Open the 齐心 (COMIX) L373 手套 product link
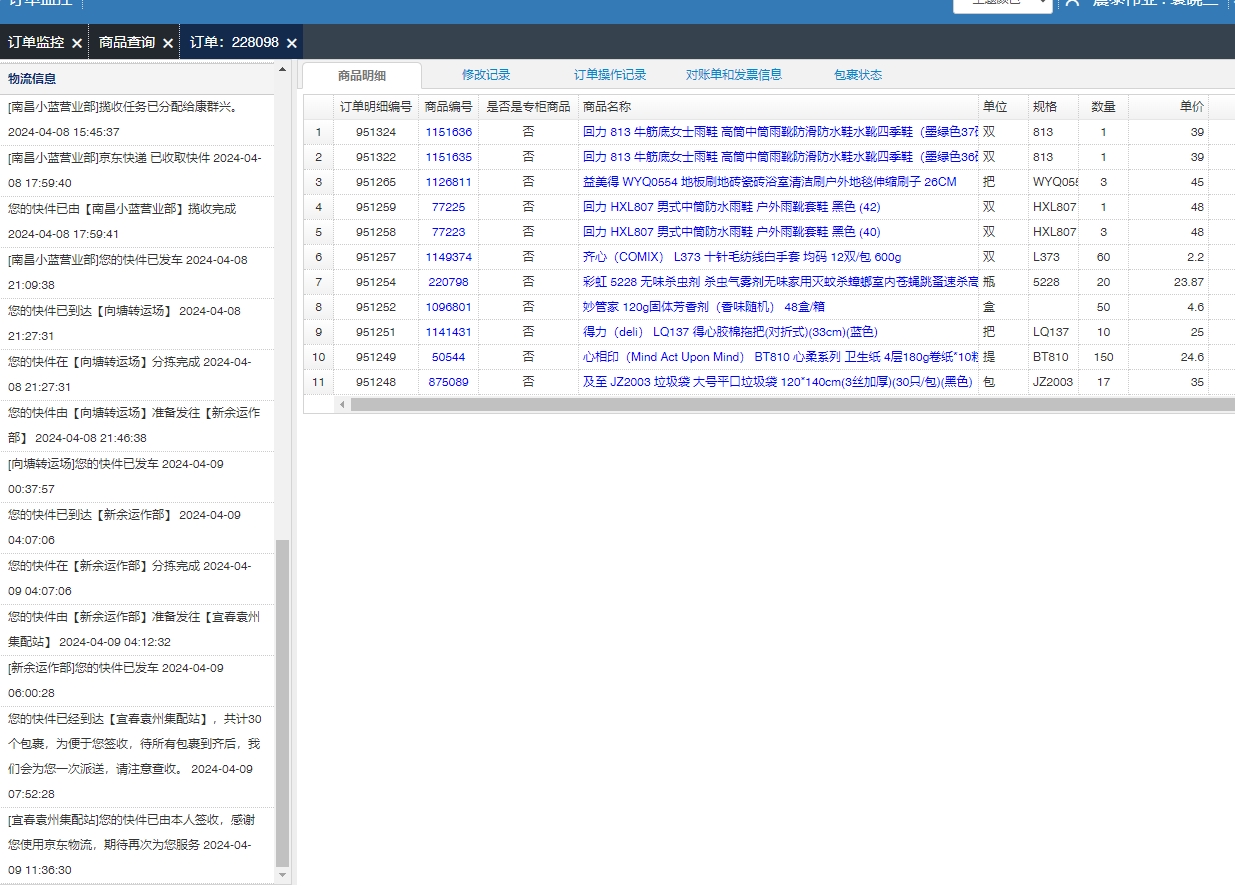Screen dimensions: 1235x891 click(x=742, y=257)
